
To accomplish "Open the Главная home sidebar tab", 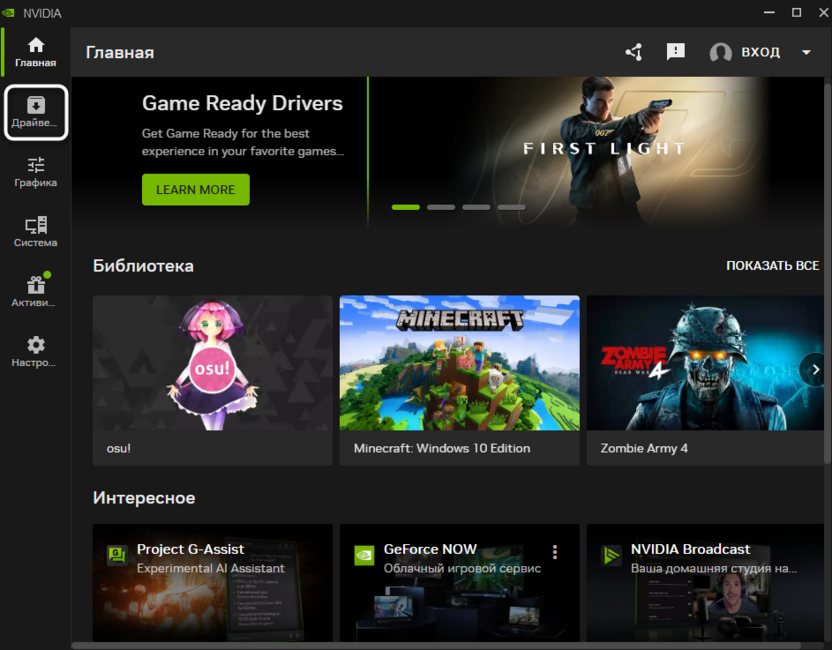I will coord(36,53).
